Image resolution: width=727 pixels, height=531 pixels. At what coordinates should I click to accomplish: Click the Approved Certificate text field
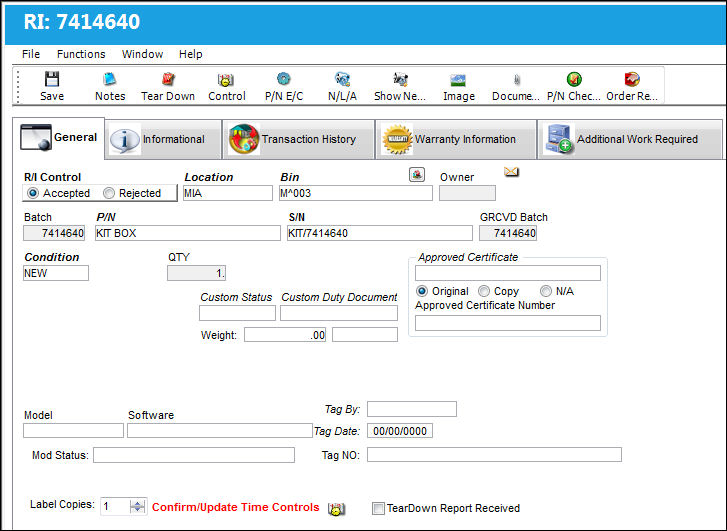508,273
